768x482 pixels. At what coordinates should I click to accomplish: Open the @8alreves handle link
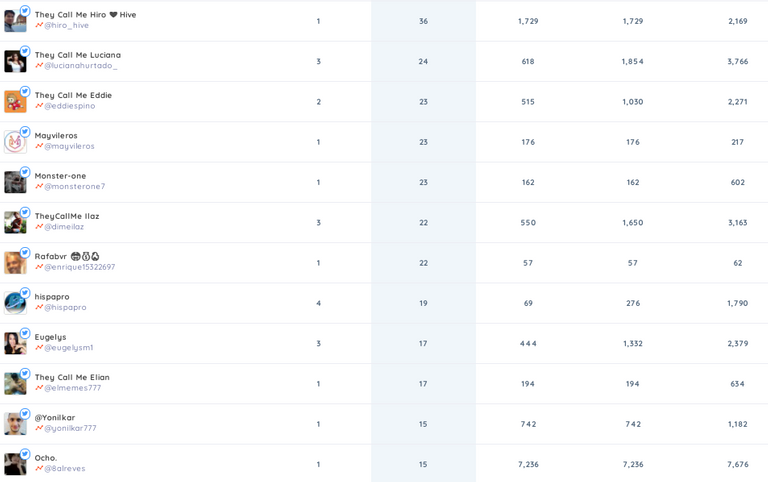[65, 468]
